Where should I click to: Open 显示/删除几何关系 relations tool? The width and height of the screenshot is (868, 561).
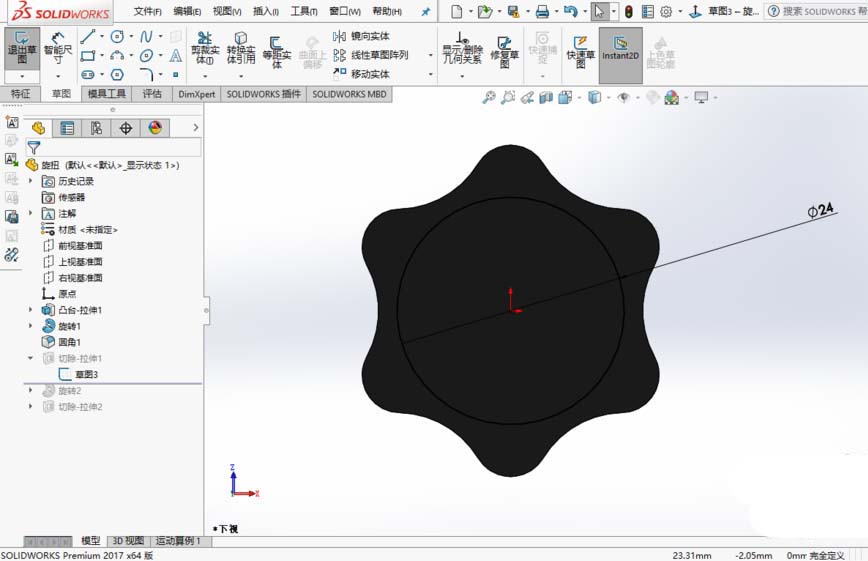point(462,48)
